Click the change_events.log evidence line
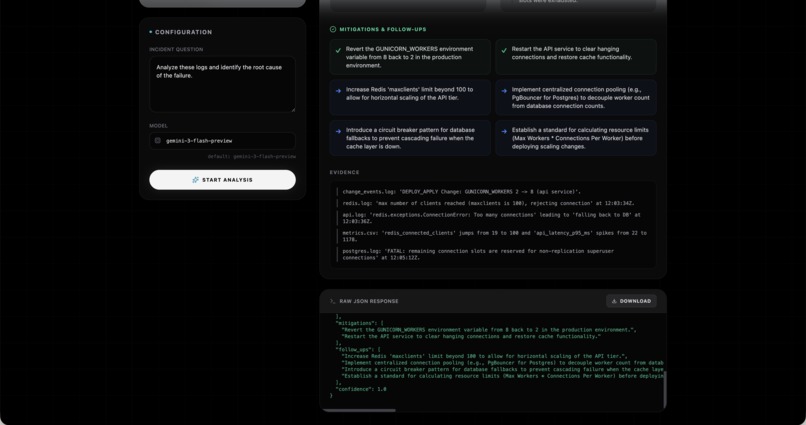This screenshot has height=425, width=806. (461, 192)
